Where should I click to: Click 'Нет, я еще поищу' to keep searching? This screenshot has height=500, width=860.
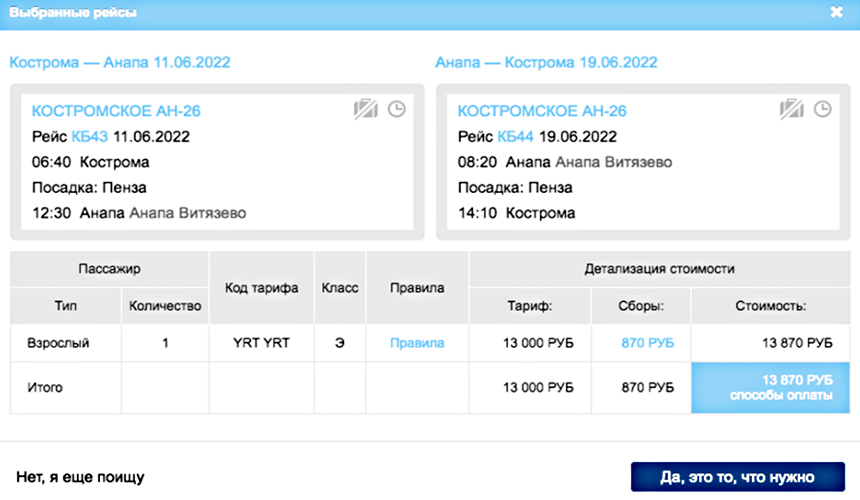(x=81, y=477)
